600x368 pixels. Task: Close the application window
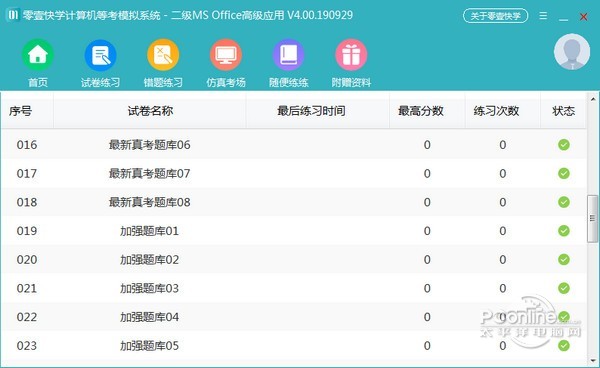584,17
